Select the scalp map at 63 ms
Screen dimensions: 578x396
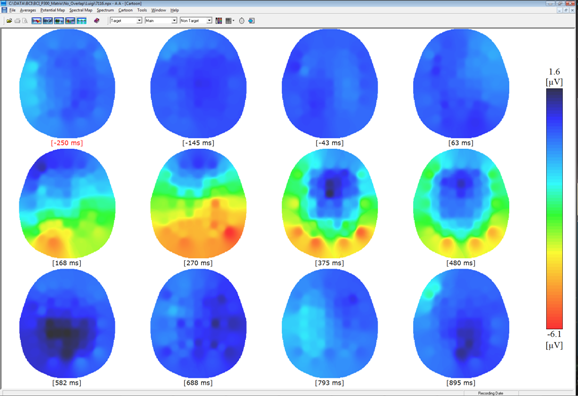(461, 84)
